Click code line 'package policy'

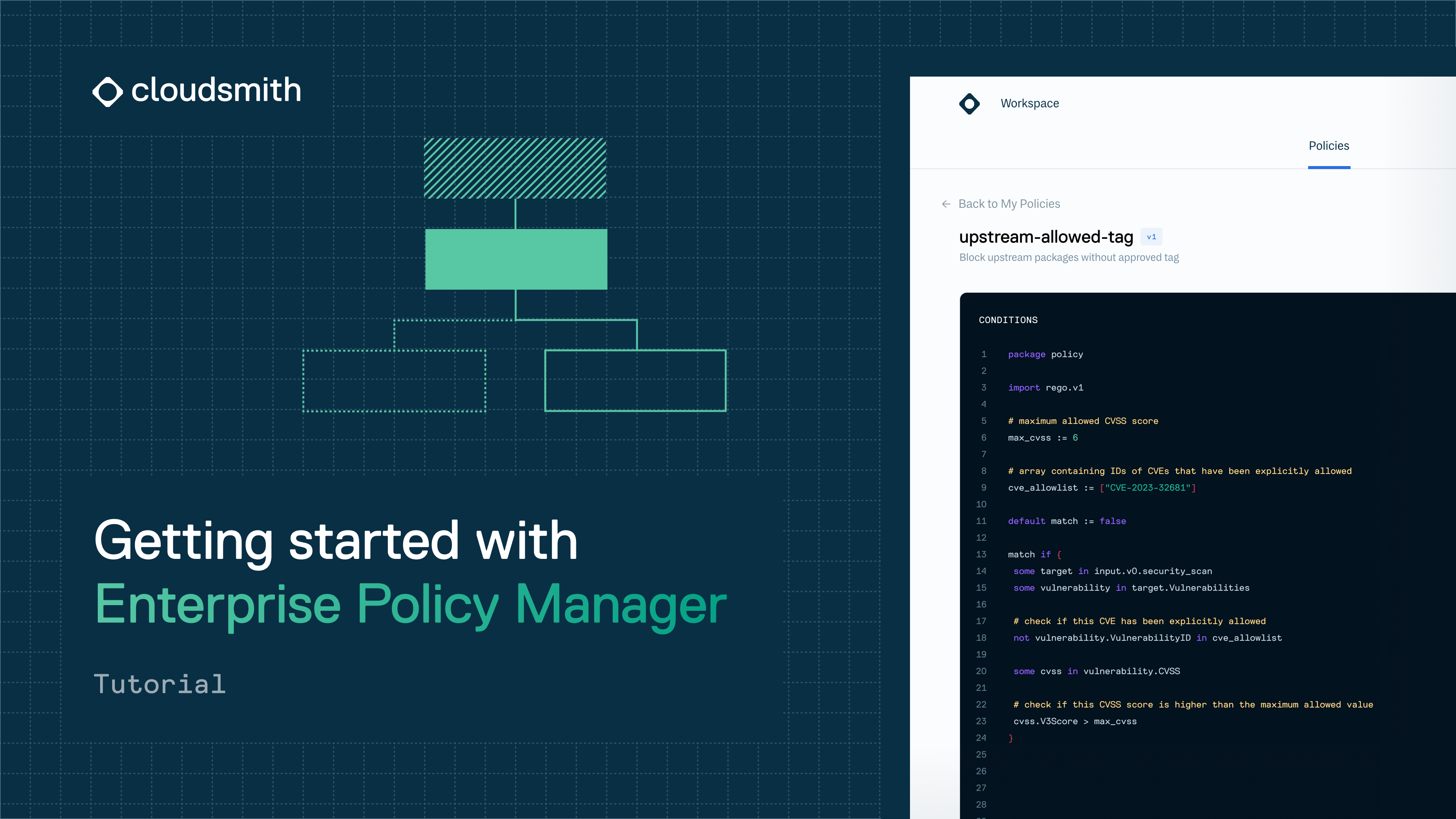click(x=1046, y=355)
